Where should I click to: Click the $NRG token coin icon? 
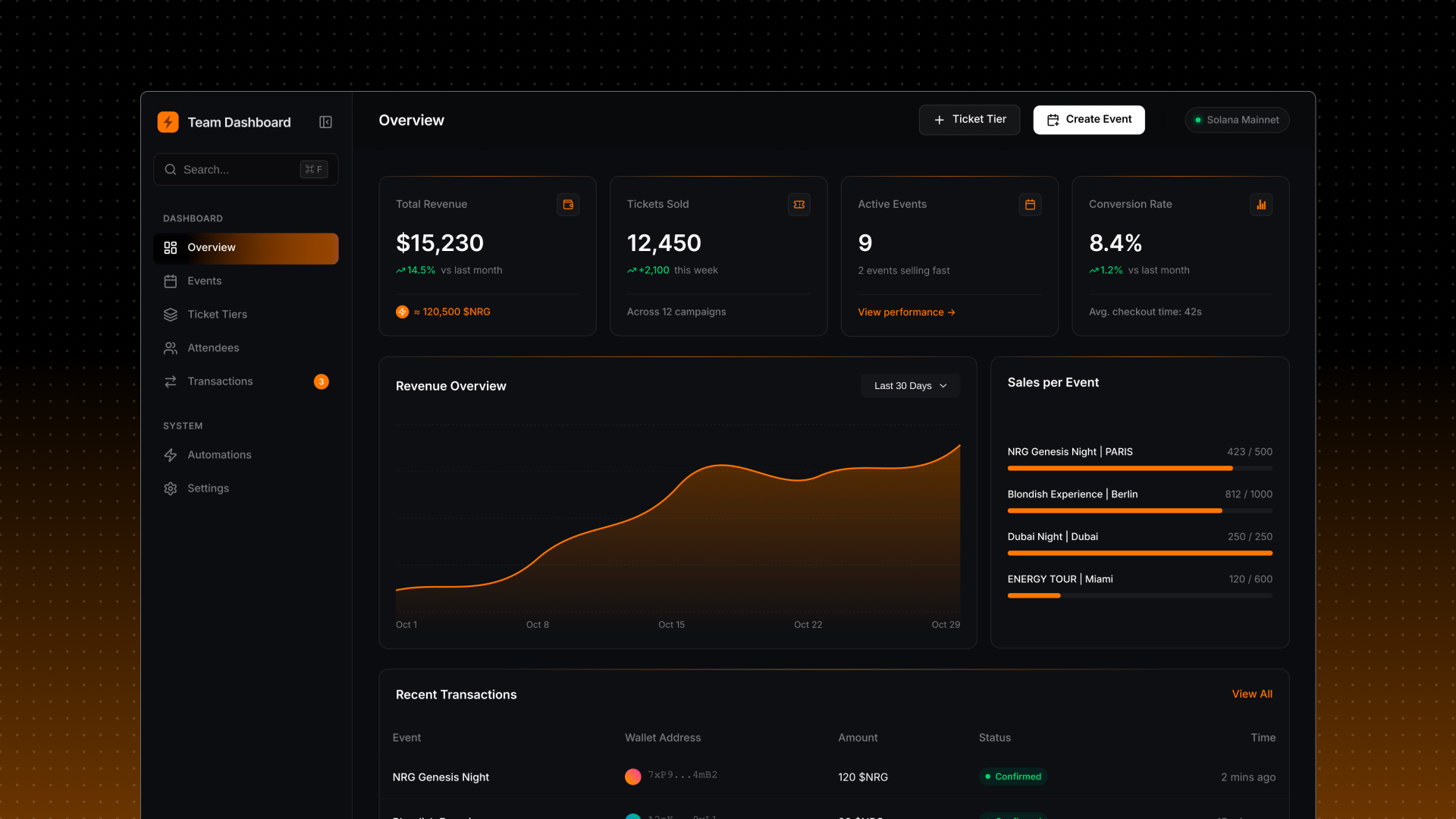402,312
